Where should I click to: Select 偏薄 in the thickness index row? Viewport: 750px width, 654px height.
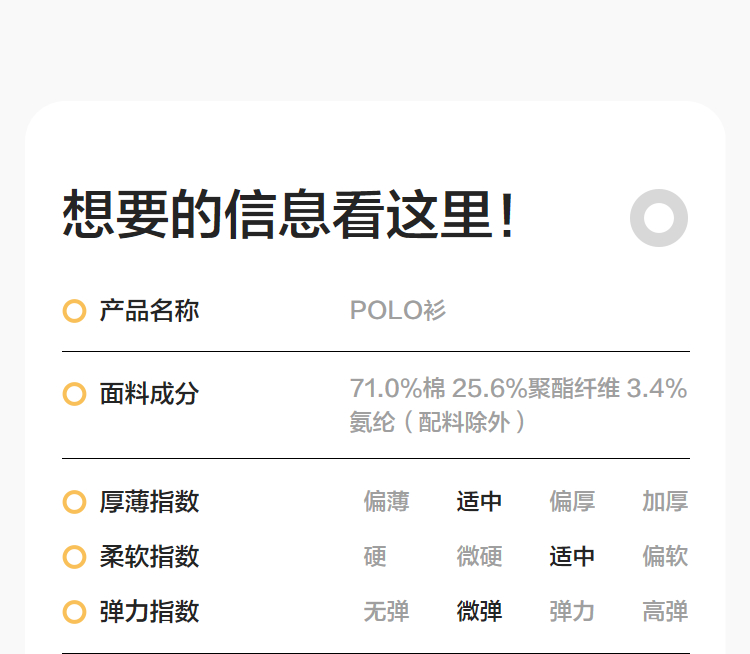pos(386,502)
